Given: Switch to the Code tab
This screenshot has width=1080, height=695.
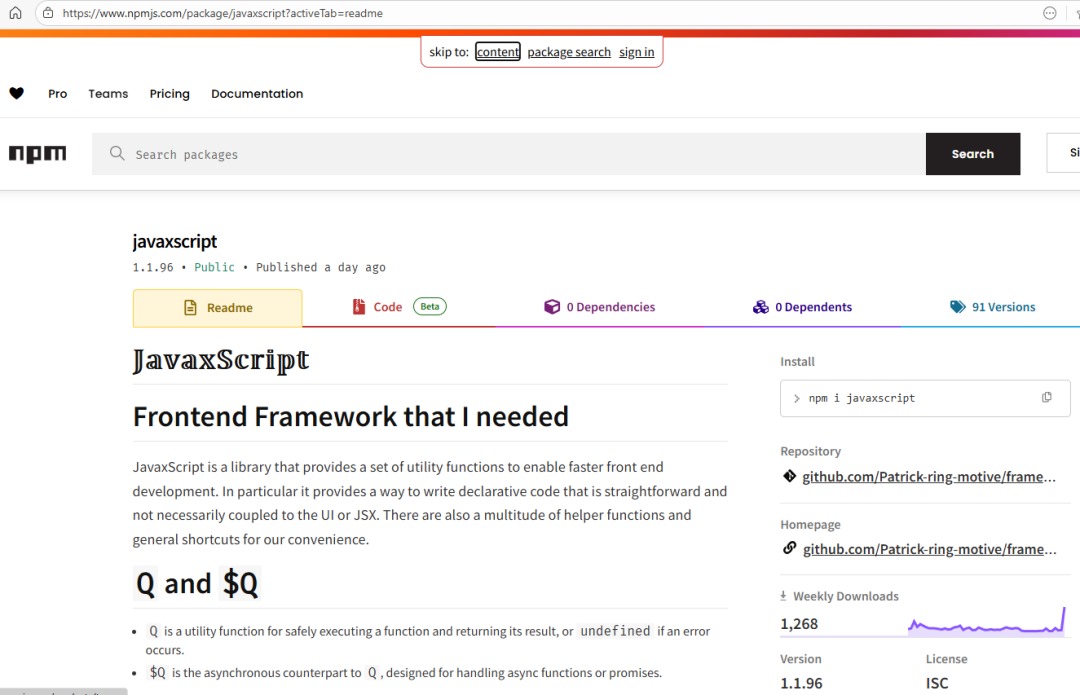Looking at the screenshot, I should coord(399,307).
